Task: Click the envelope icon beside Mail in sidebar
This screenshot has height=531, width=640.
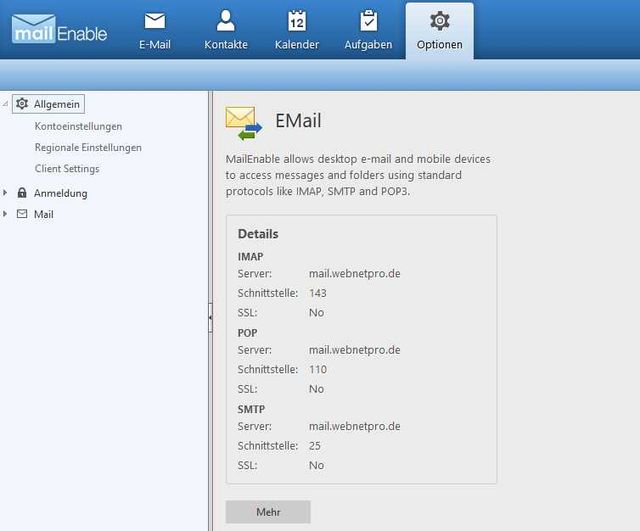Action: pos(22,214)
